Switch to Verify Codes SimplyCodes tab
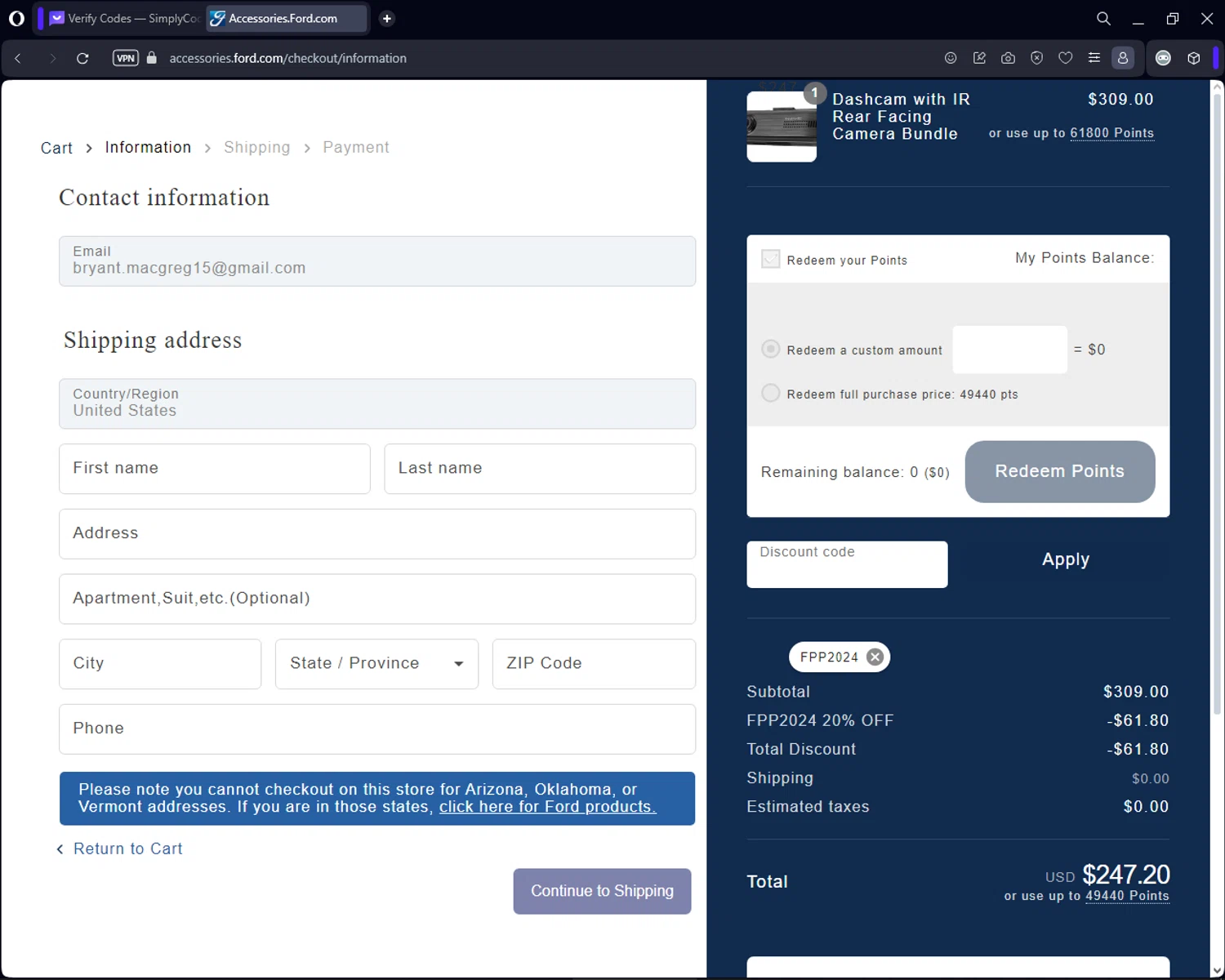 coord(124,18)
